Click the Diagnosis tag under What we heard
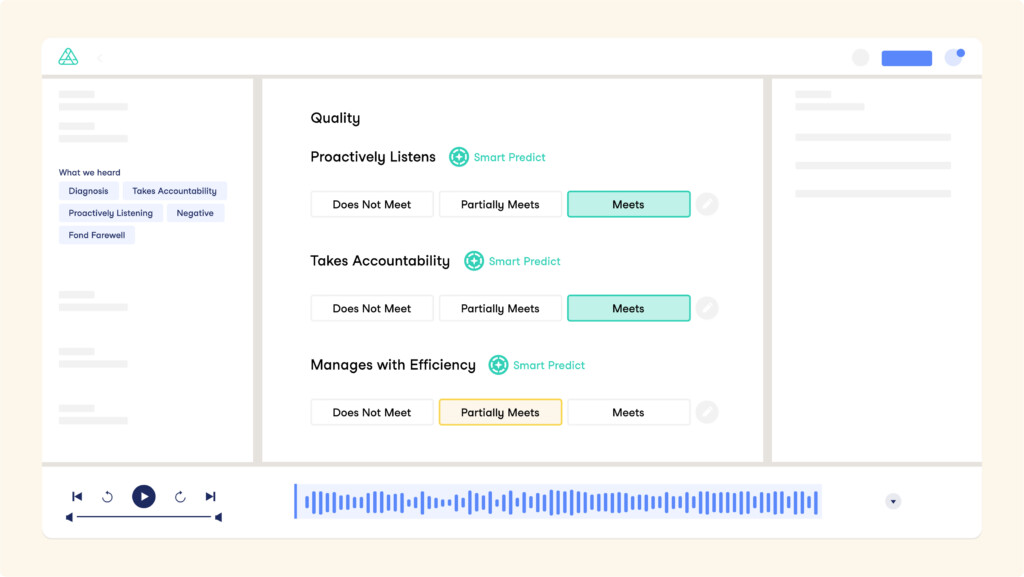Viewport: 1024px width, 577px height. pyautogui.click(x=88, y=190)
